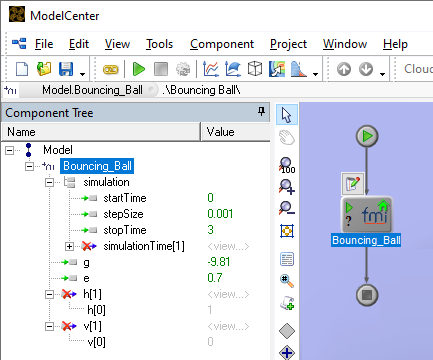Click the New document toolbar icon
The width and height of the screenshot is (433, 360).
click(22, 69)
